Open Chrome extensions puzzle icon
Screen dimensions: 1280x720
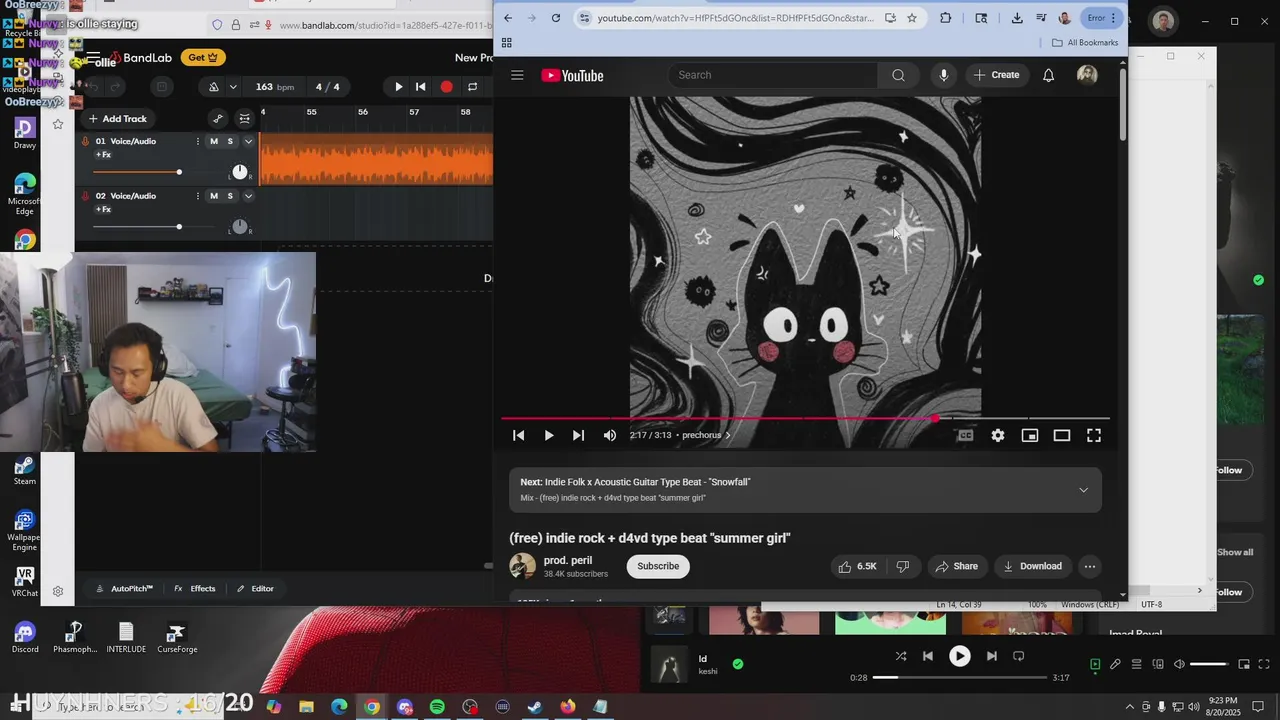946,18
